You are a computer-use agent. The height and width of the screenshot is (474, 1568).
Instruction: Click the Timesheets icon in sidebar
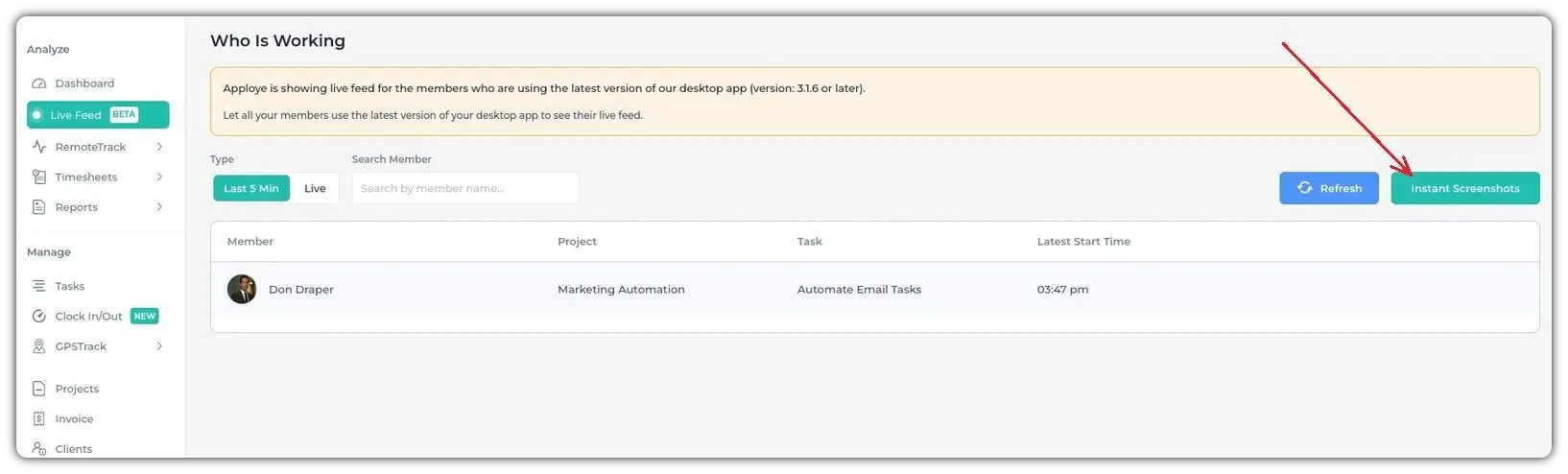(x=39, y=178)
